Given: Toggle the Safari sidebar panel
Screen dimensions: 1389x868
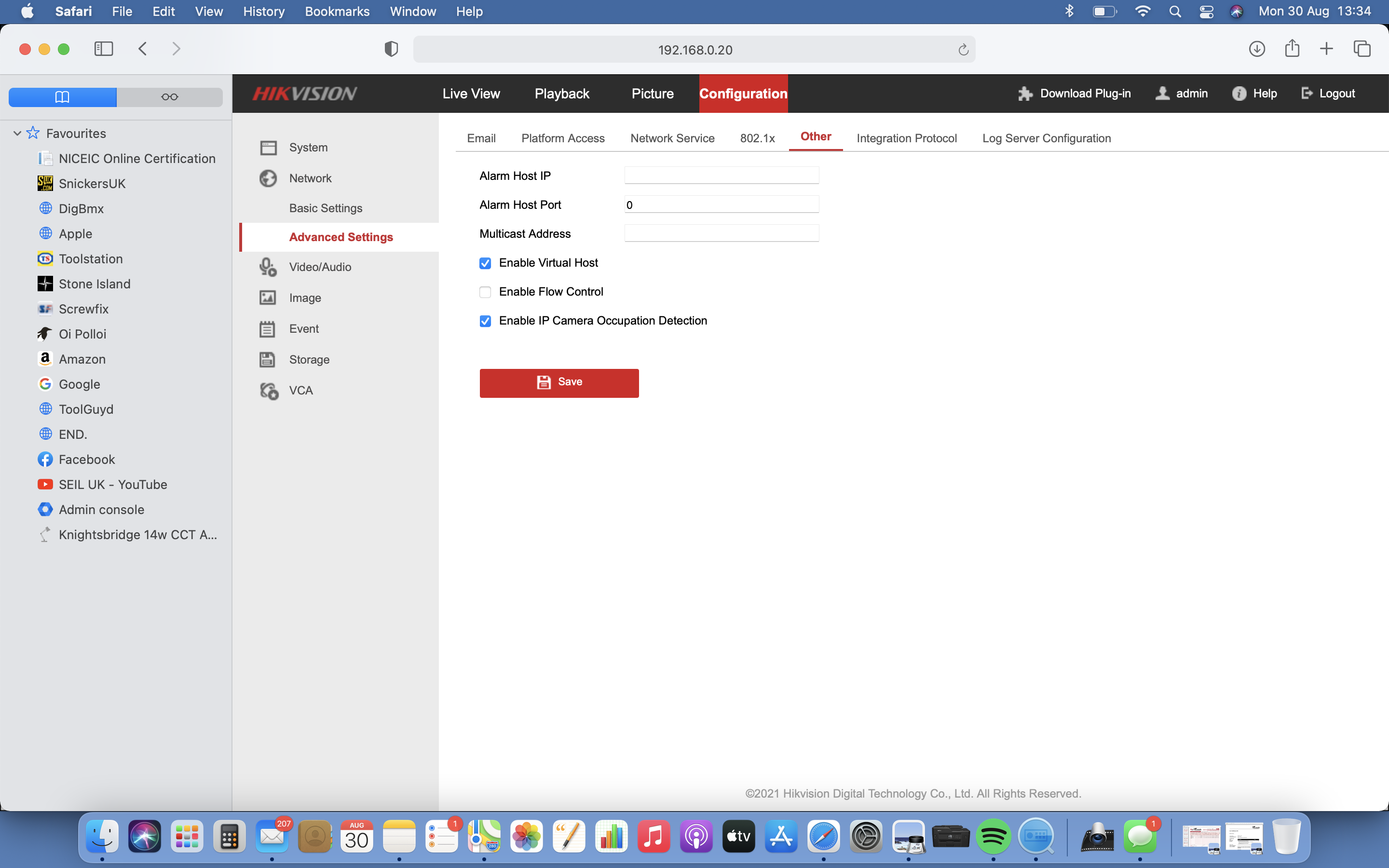Looking at the screenshot, I should [x=103, y=49].
